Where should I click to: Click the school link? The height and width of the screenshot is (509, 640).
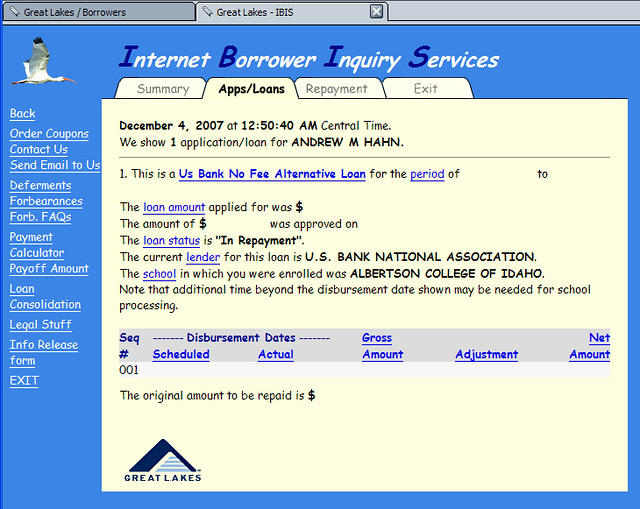pyautogui.click(x=160, y=273)
